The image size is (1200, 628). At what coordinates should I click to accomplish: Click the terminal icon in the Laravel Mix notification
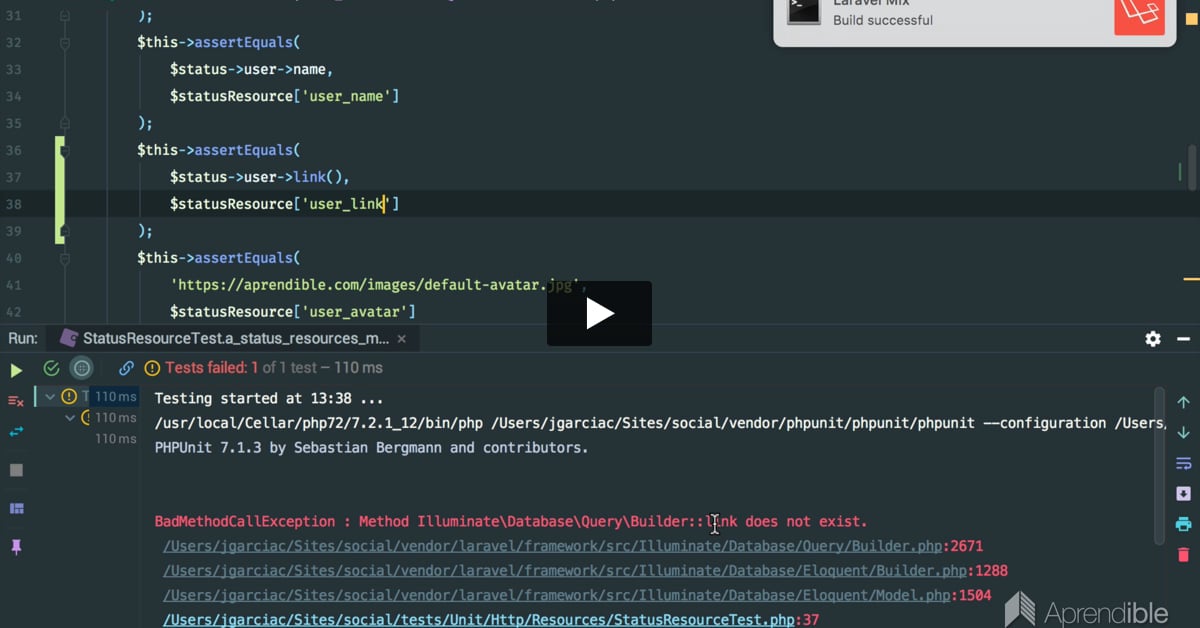pyautogui.click(x=803, y=9)
